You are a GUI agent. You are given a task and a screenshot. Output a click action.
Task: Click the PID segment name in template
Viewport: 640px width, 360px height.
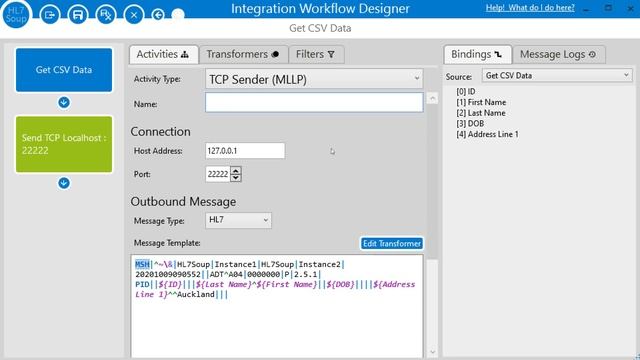(x=142, y=284)
